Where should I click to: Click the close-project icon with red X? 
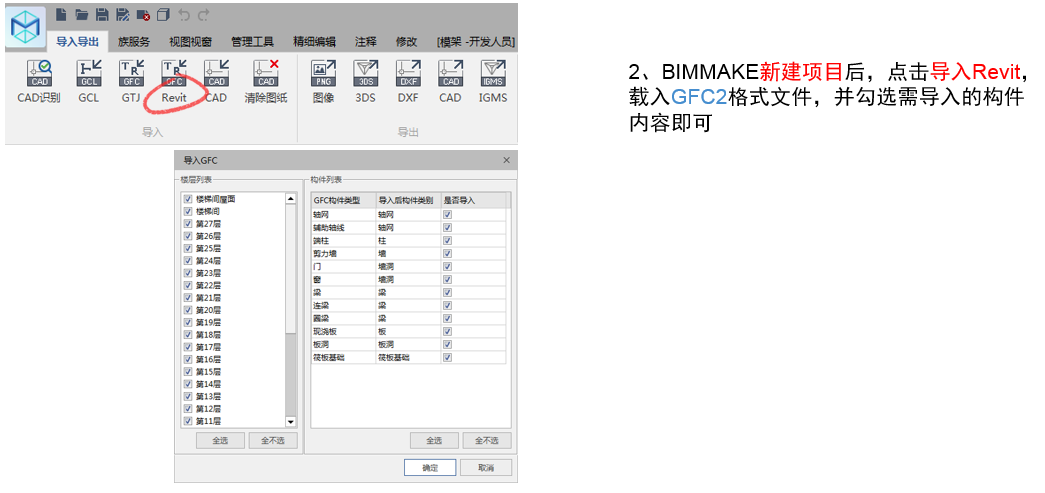[x=143, y=14]
